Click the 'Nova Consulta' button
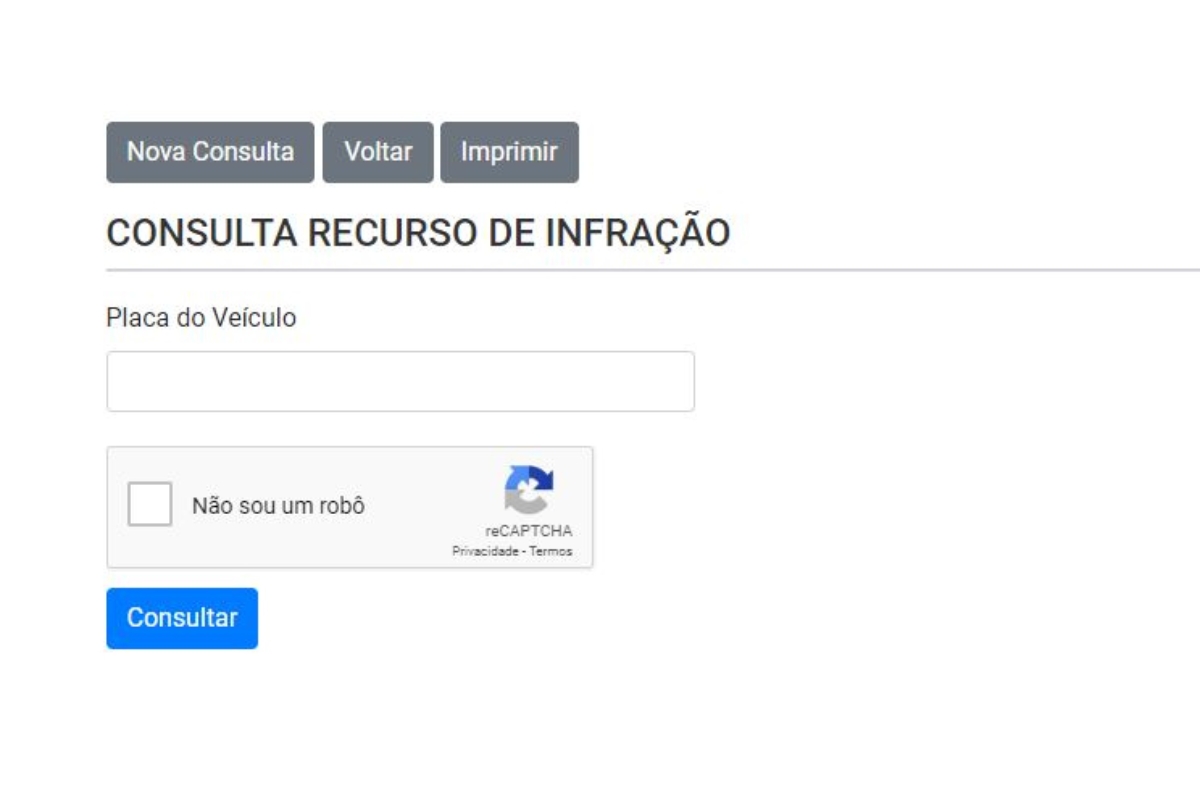This screenshot has width=1200, height=800. point(210,152)
